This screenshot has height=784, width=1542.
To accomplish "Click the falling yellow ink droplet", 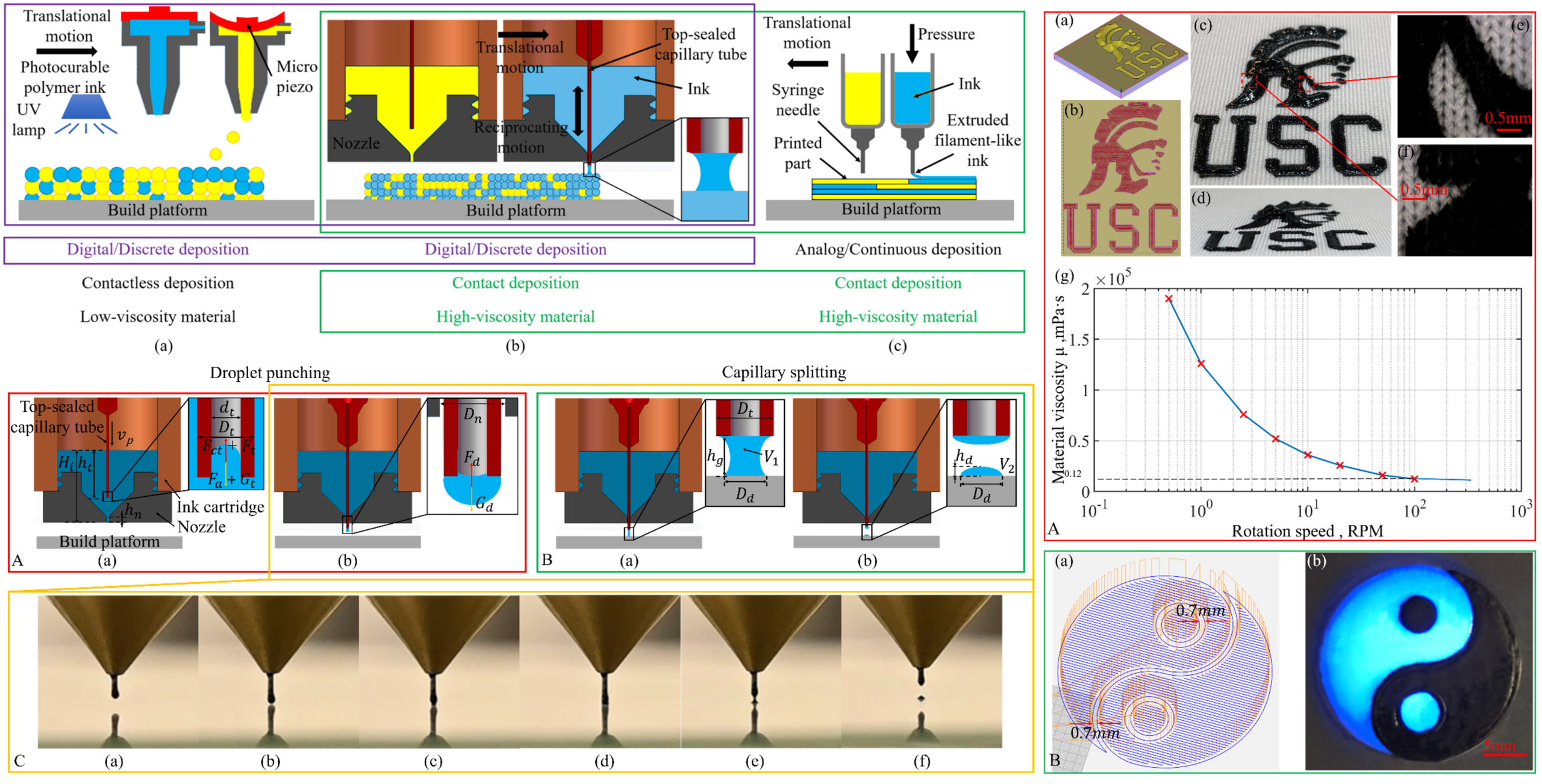I will pos(233,137).
